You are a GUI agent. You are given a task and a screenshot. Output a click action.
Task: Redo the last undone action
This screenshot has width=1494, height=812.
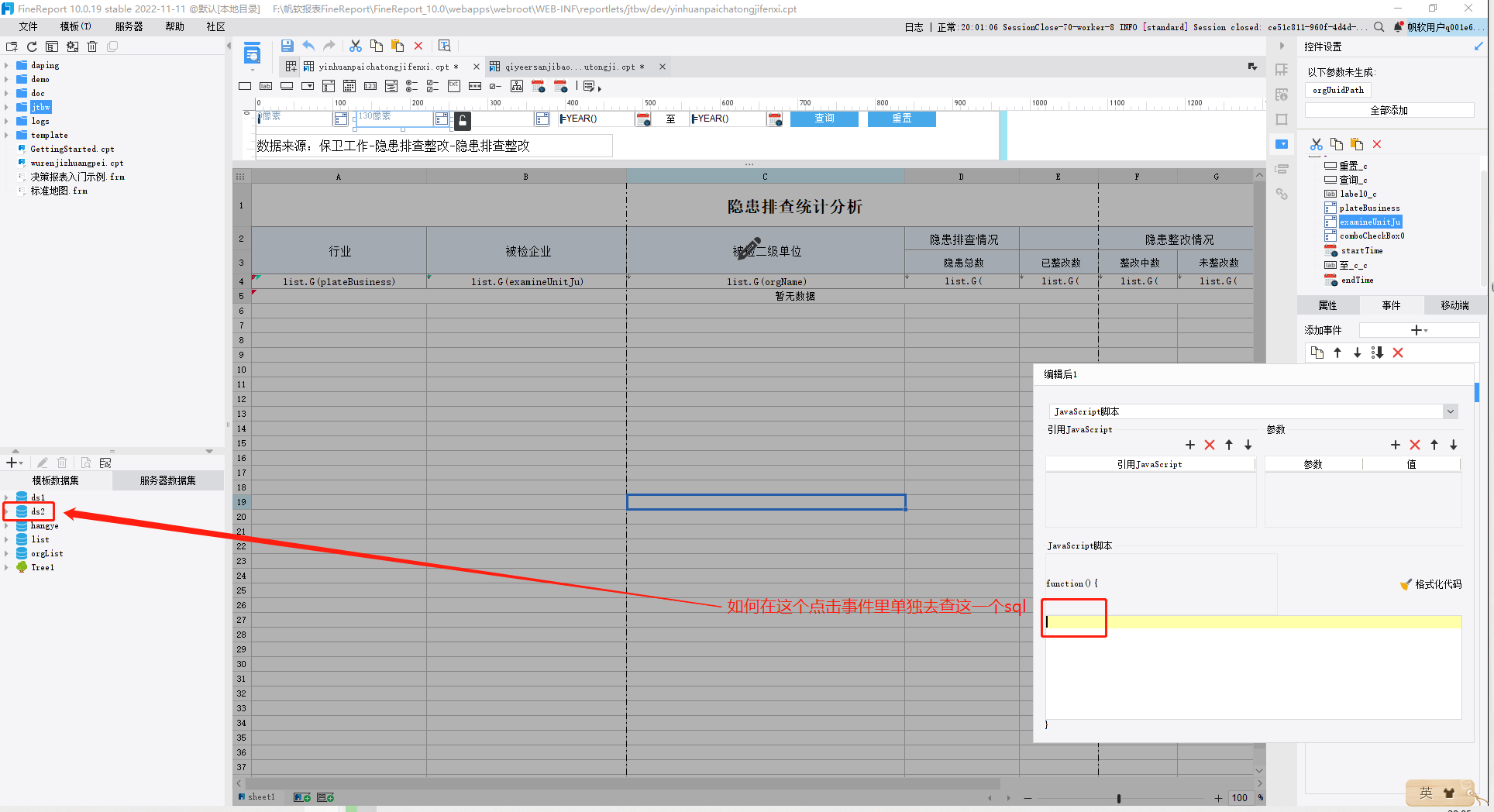click(329, 46)
